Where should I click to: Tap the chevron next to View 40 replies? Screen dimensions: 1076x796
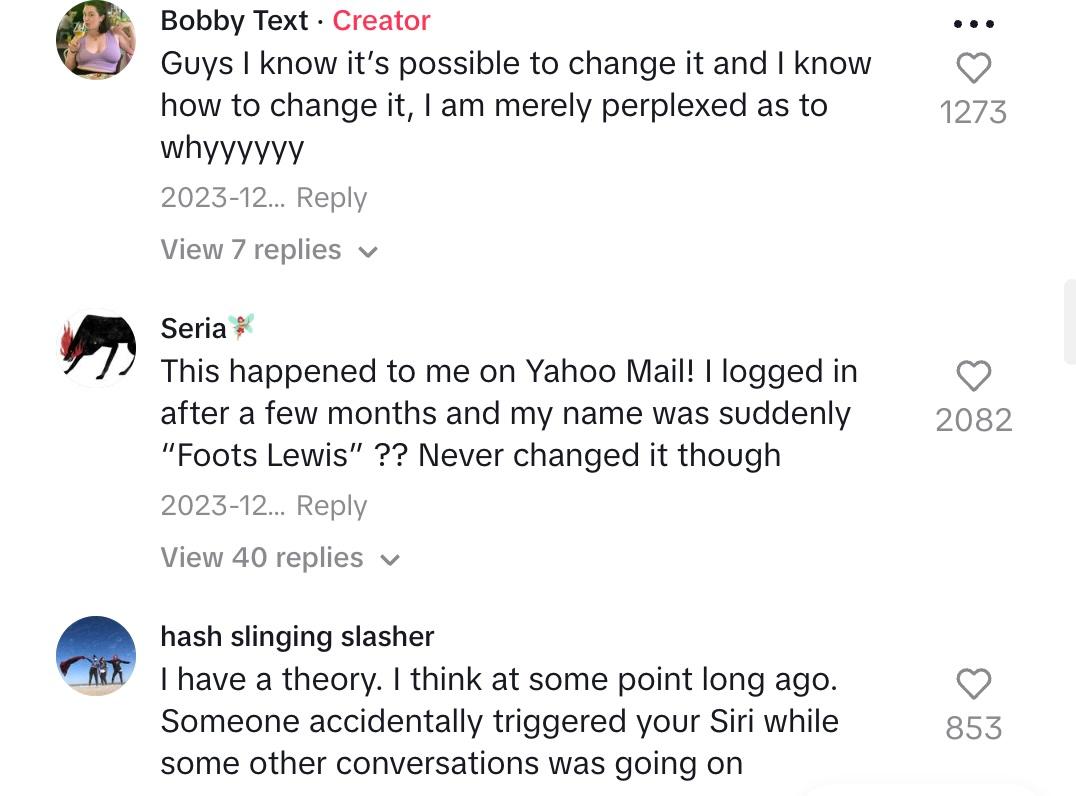(x=389, y=559)
